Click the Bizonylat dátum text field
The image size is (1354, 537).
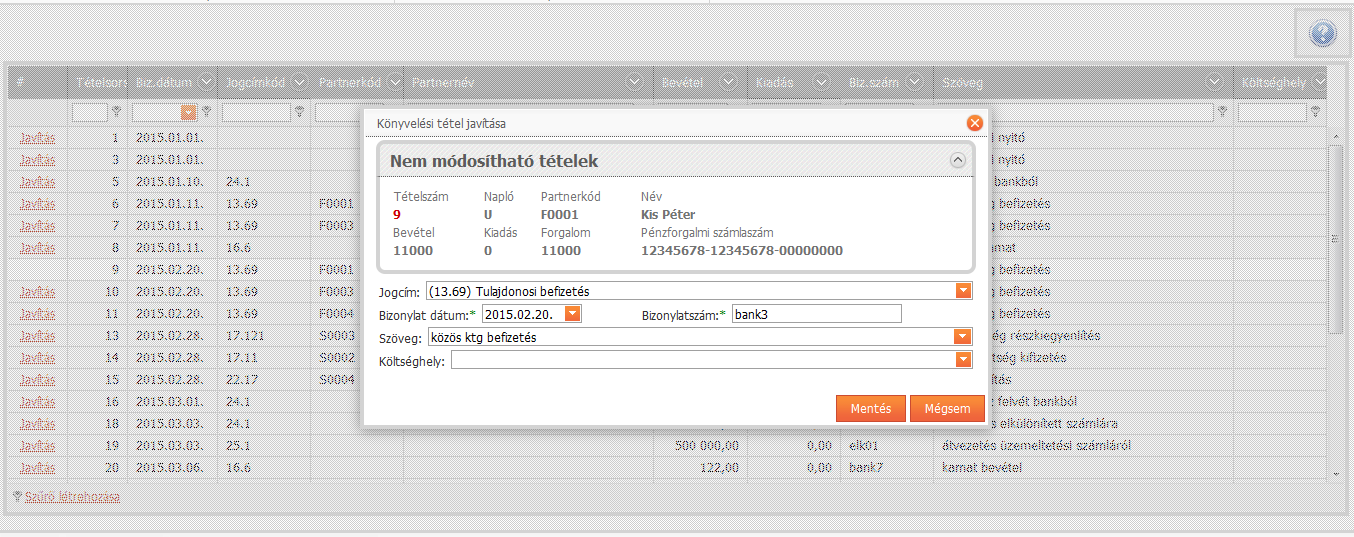pyautogui.click(x=523, y=314)
